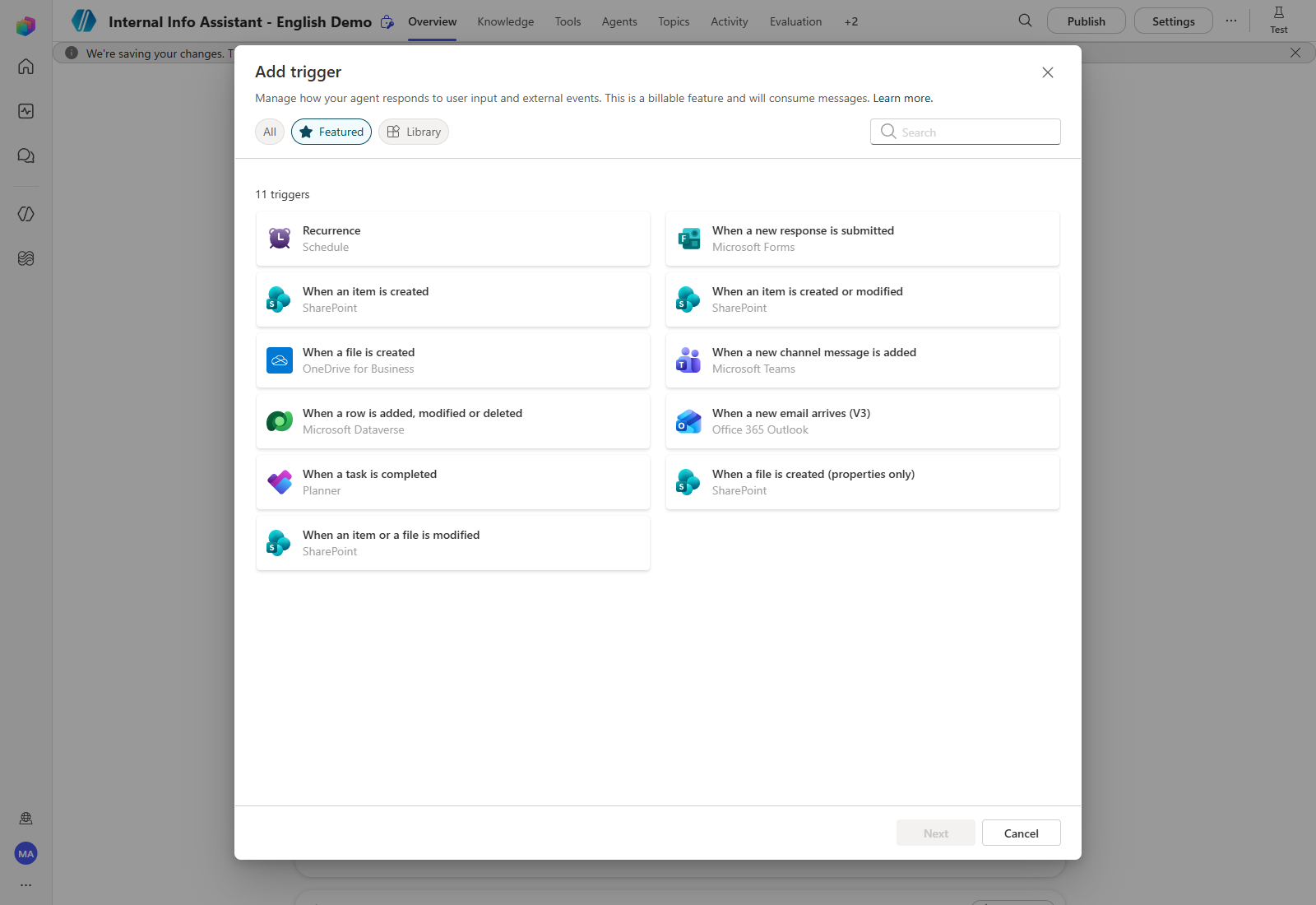Viewport: 1316px width, 905px height.
Task: Click the Next button
Action: point(936,833)
